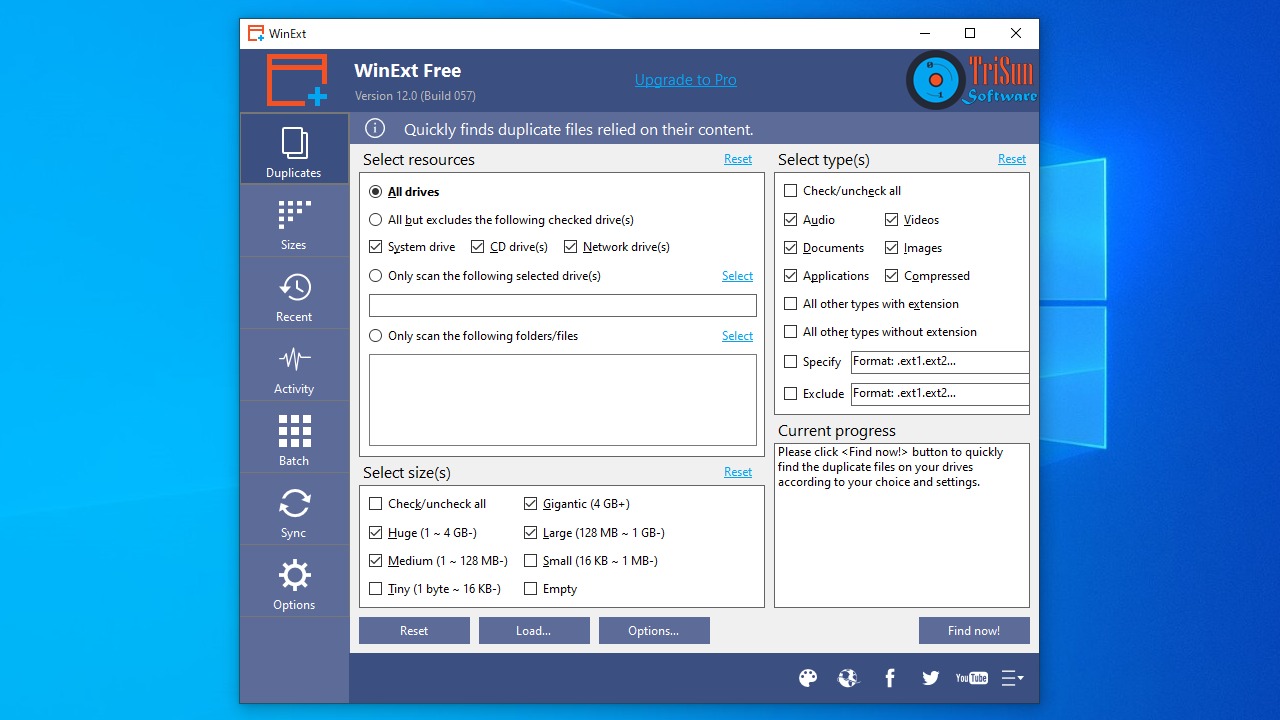Screen dimensions: 1280x720
Task: Open the Recent sidebar section
Action: 294,293
